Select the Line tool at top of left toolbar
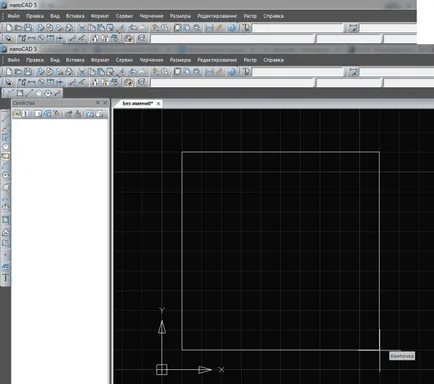The width and height of the screenshot is (434, 384). (6, 118)
